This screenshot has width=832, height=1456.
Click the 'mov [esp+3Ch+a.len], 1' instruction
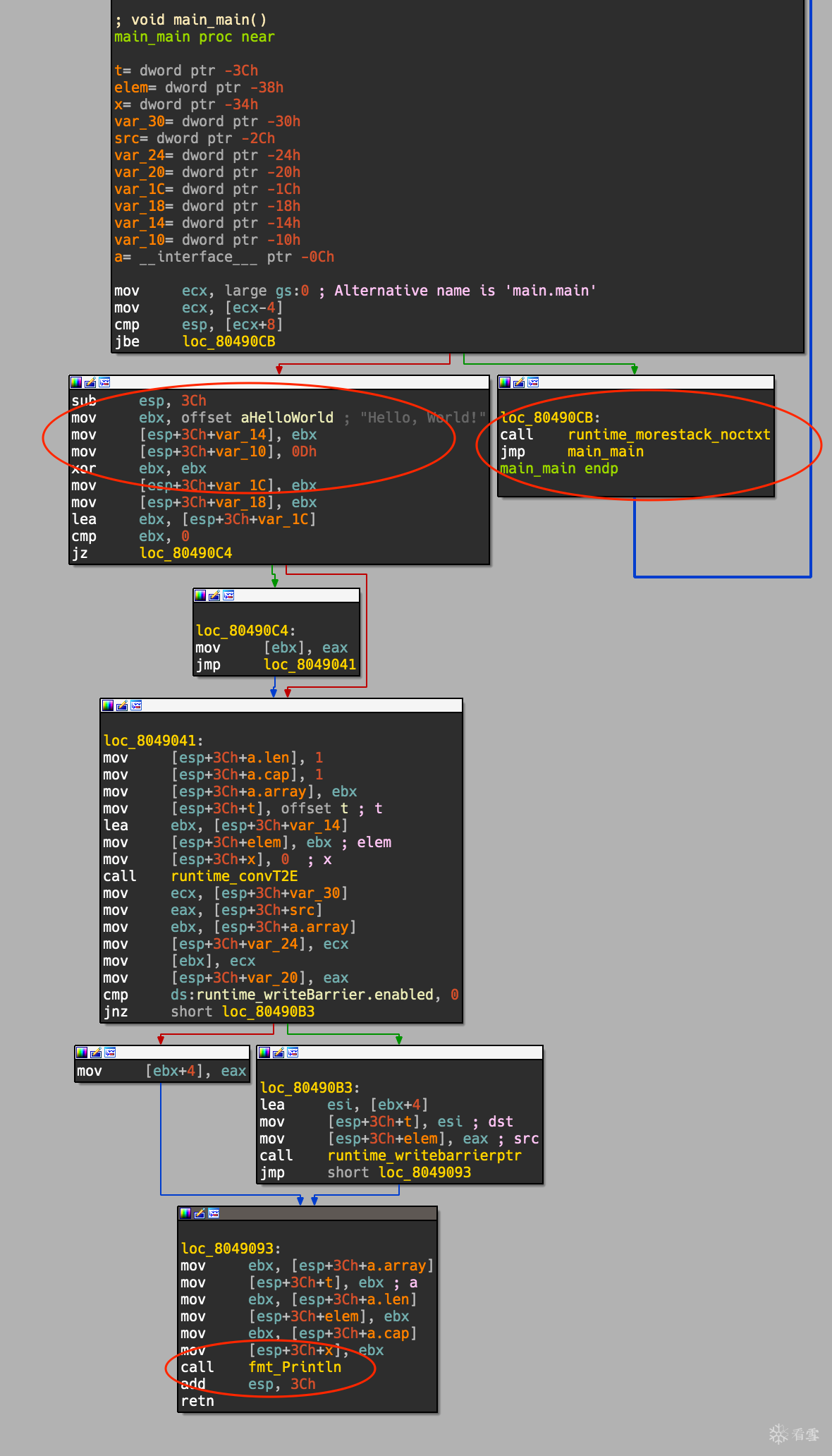click(213, 758)
